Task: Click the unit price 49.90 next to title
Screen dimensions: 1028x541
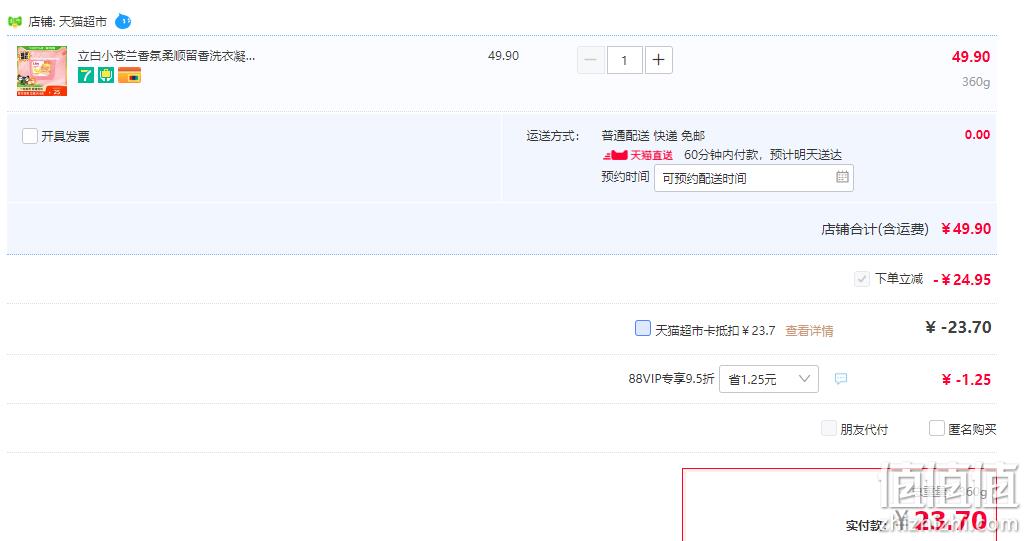Action: click(503, 56)
